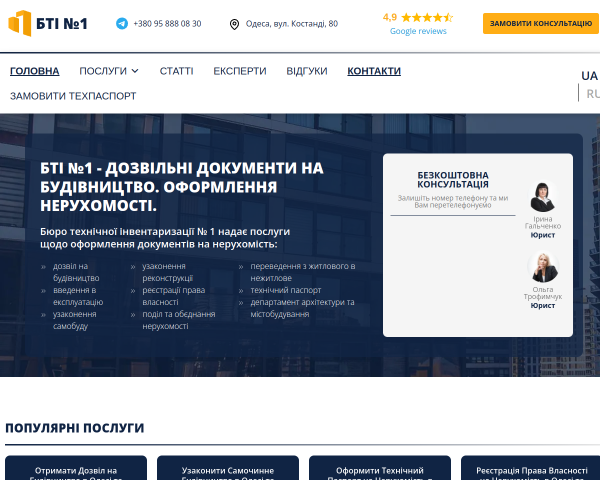This screenshot has height=480, width=600.
Task: Select the технічний паспорт list item
Action: tap(286, 290)
